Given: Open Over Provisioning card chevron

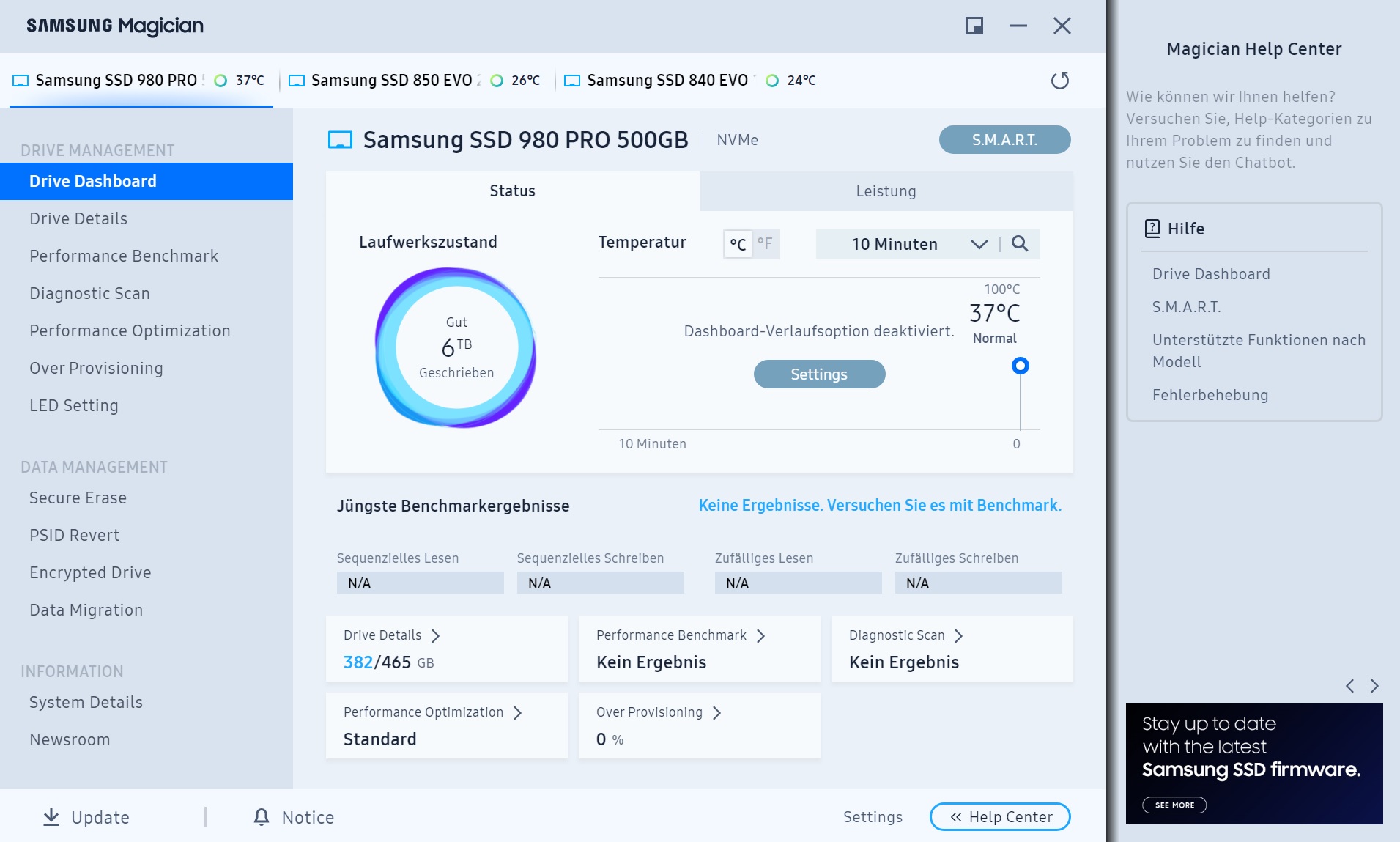Looking at the screenshot, I should tap(717, 712).
